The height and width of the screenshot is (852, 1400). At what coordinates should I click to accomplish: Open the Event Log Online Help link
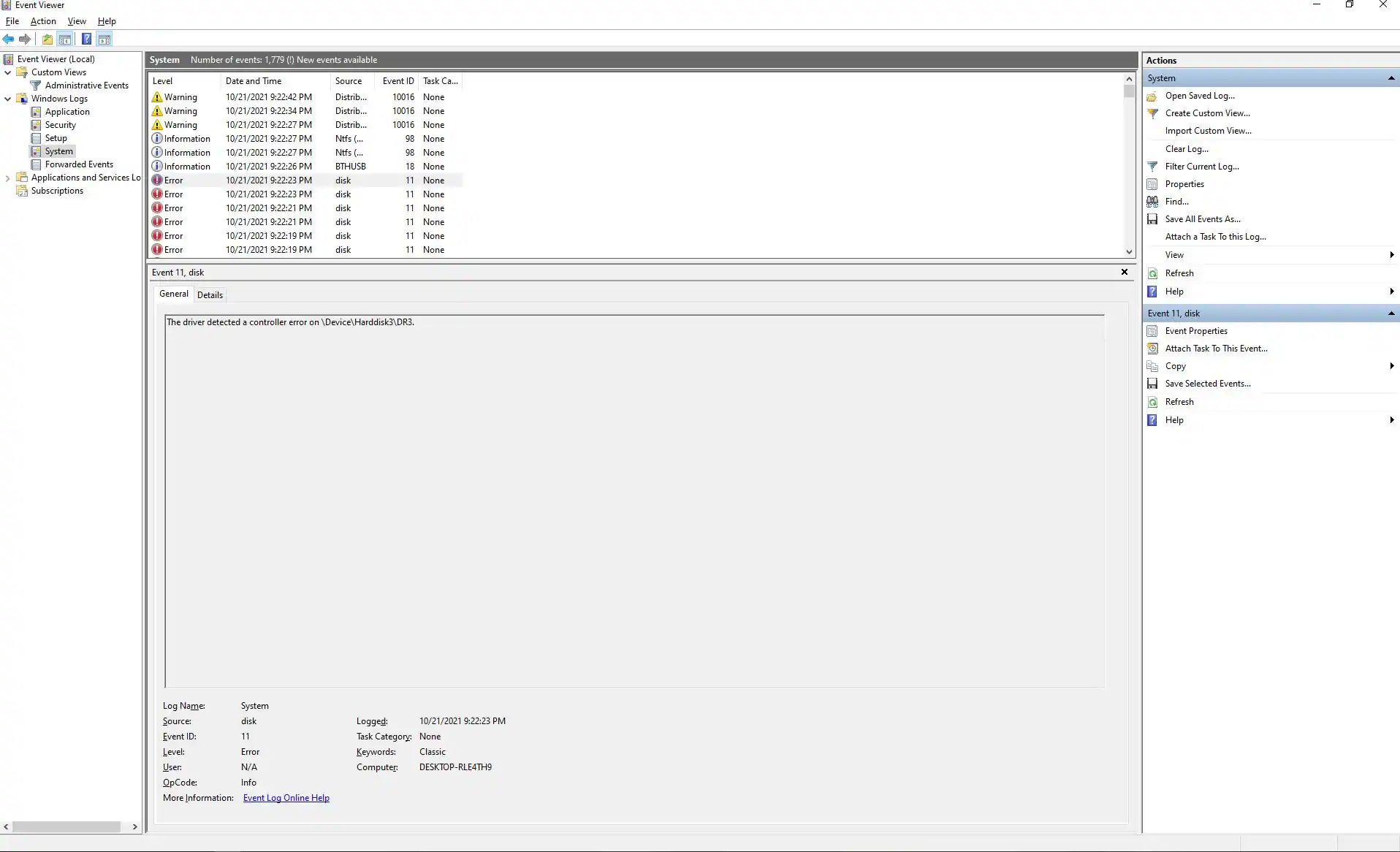286,798
